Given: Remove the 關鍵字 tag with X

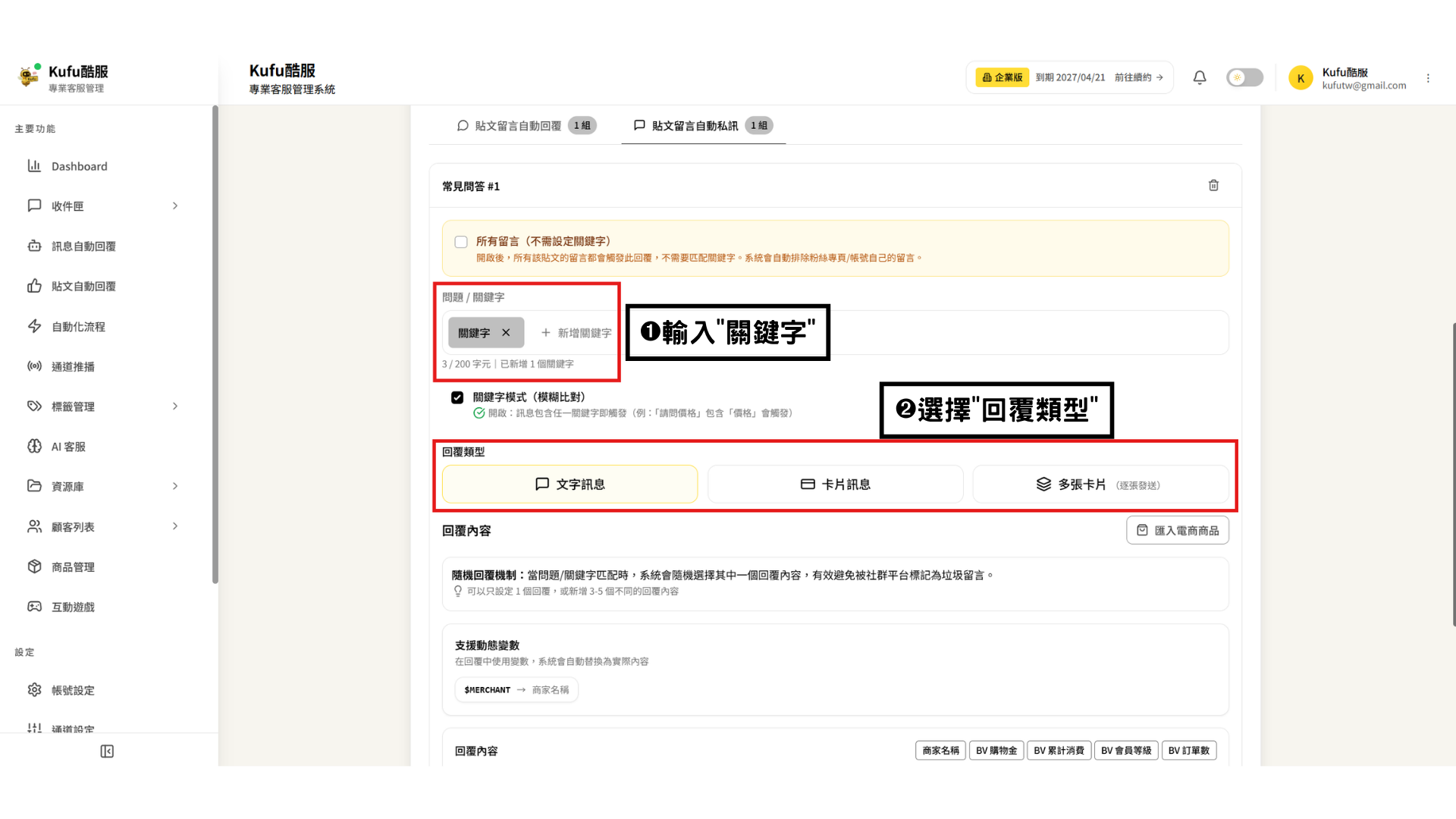Looking at the screenshot, I should [506, 333].
